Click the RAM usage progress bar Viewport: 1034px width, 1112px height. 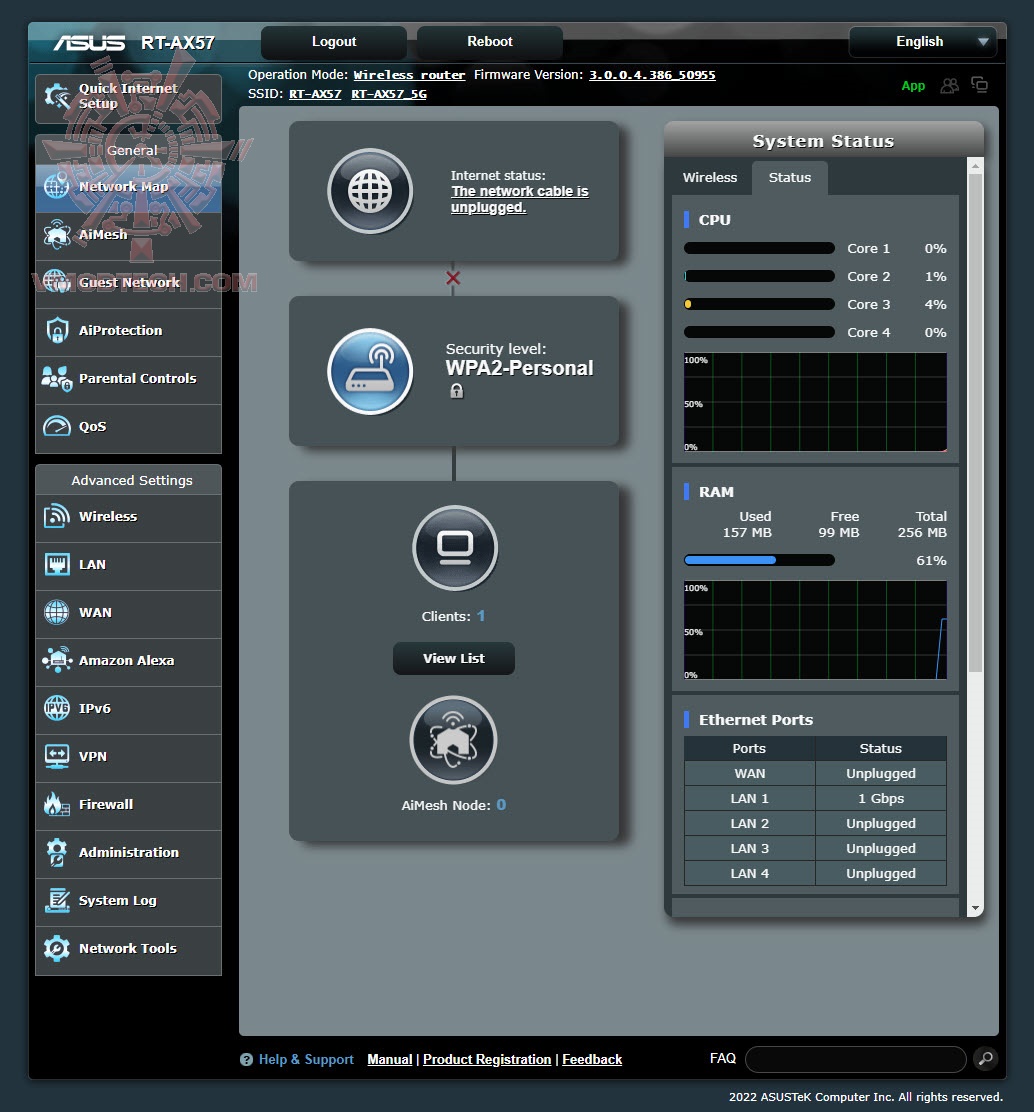pyautogui.click(x=759, y=560)
